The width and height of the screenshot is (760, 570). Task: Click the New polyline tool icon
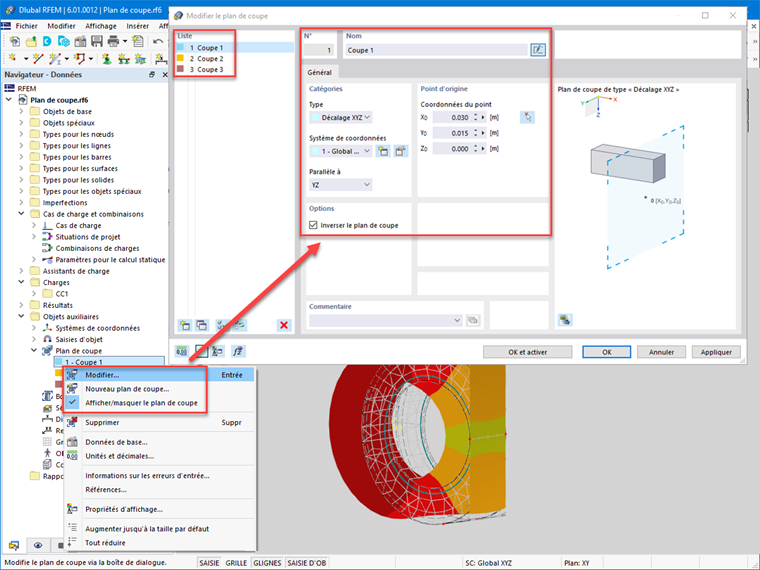(79, 59)
